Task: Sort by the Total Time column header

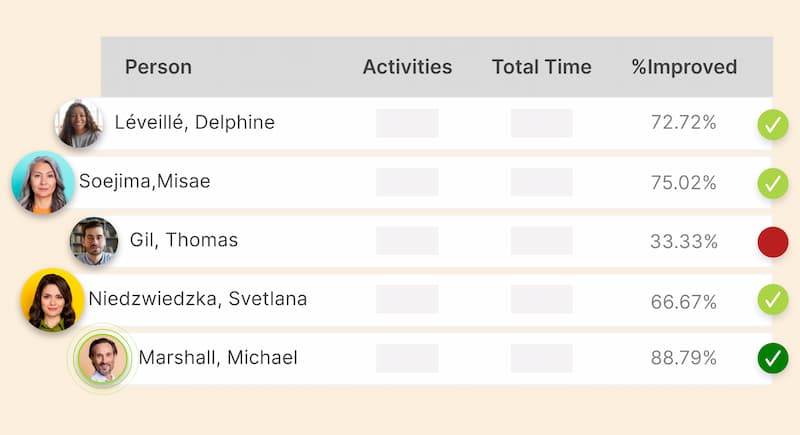Action: pyautogui.click(x=541, y=67)
